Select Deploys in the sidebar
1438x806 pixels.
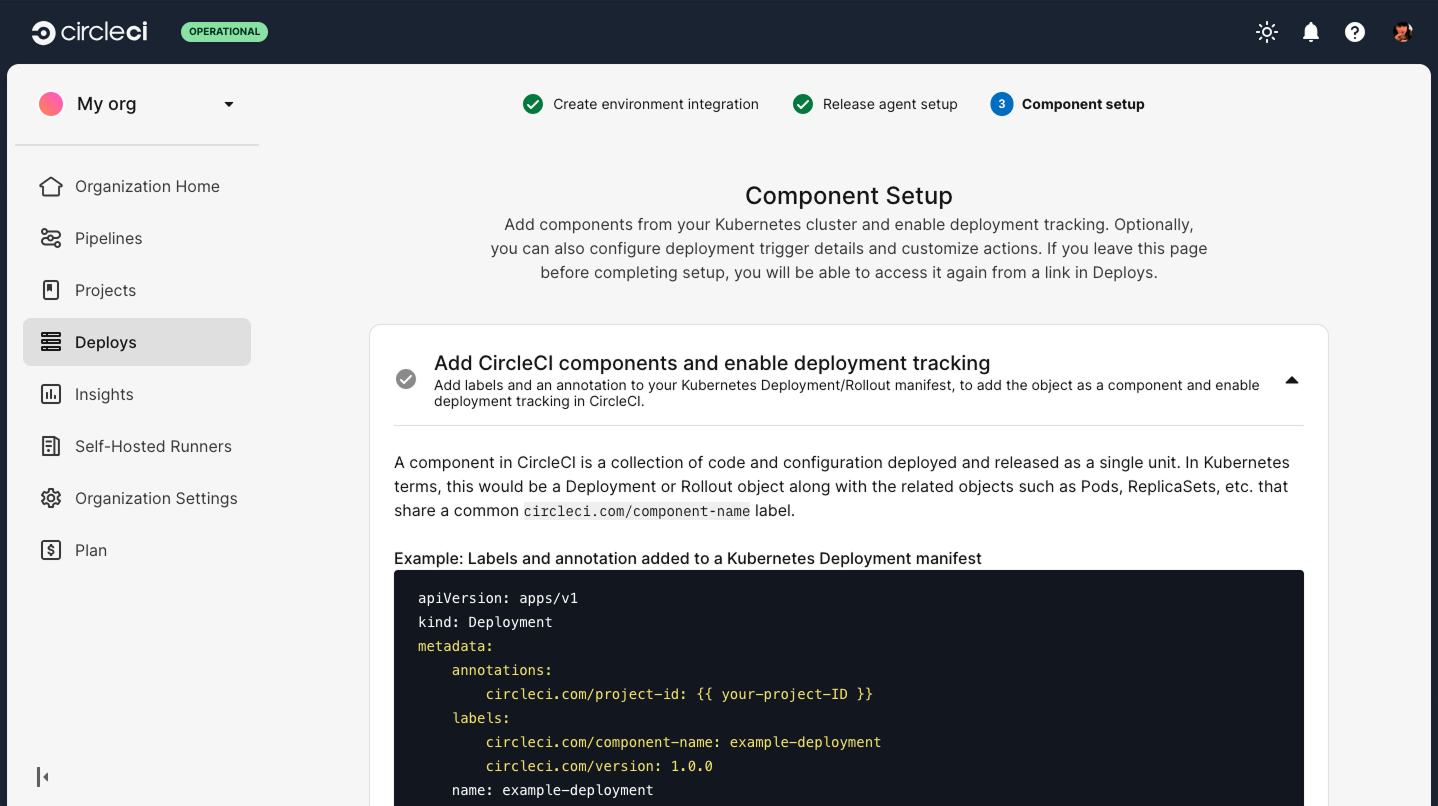coord(137,342)
